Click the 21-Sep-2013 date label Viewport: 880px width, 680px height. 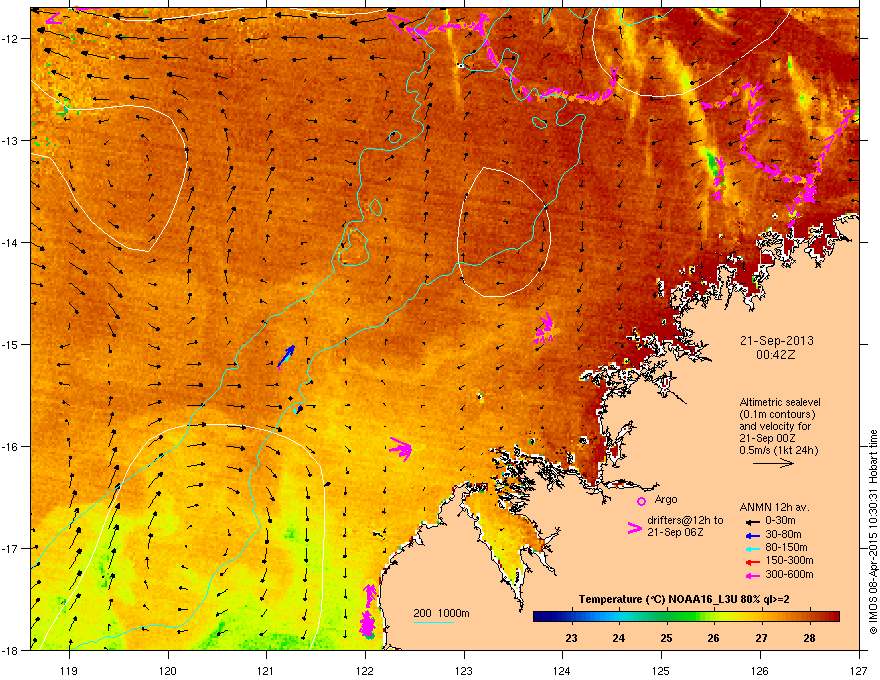[x=776, y=341]
